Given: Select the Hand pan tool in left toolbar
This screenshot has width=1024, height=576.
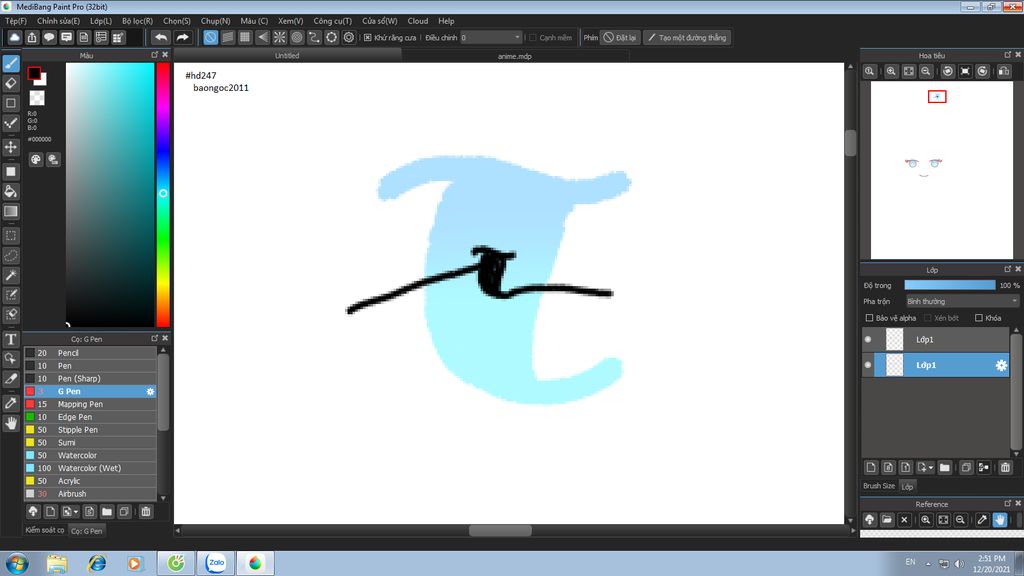Looking at the screenshot, I should (x=11, y=423).
